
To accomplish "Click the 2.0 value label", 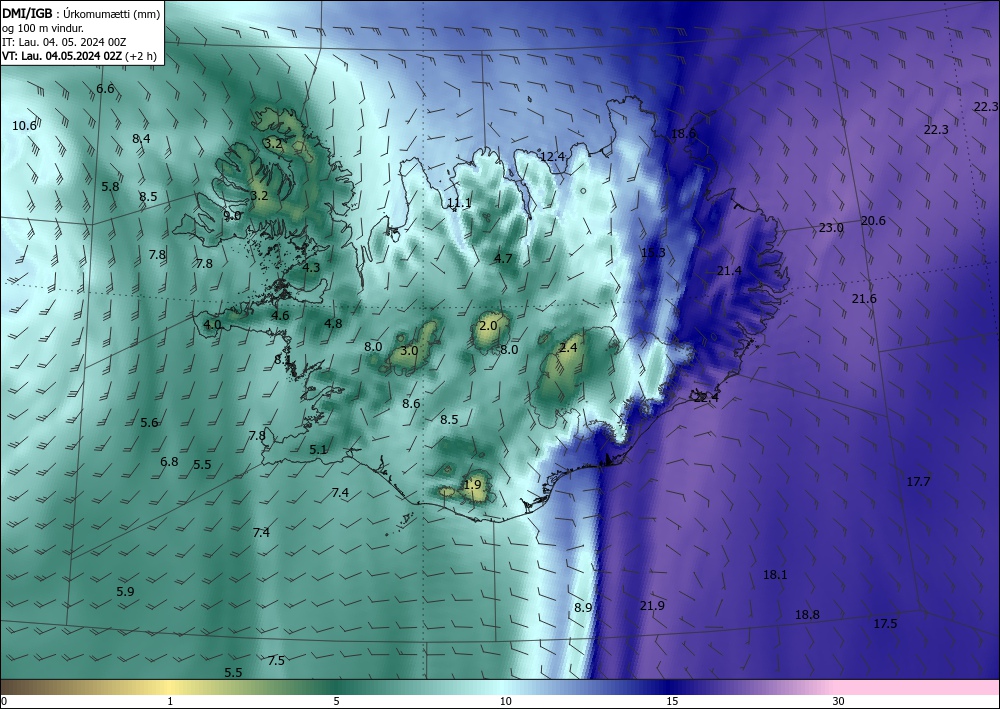I will point(488,326).
